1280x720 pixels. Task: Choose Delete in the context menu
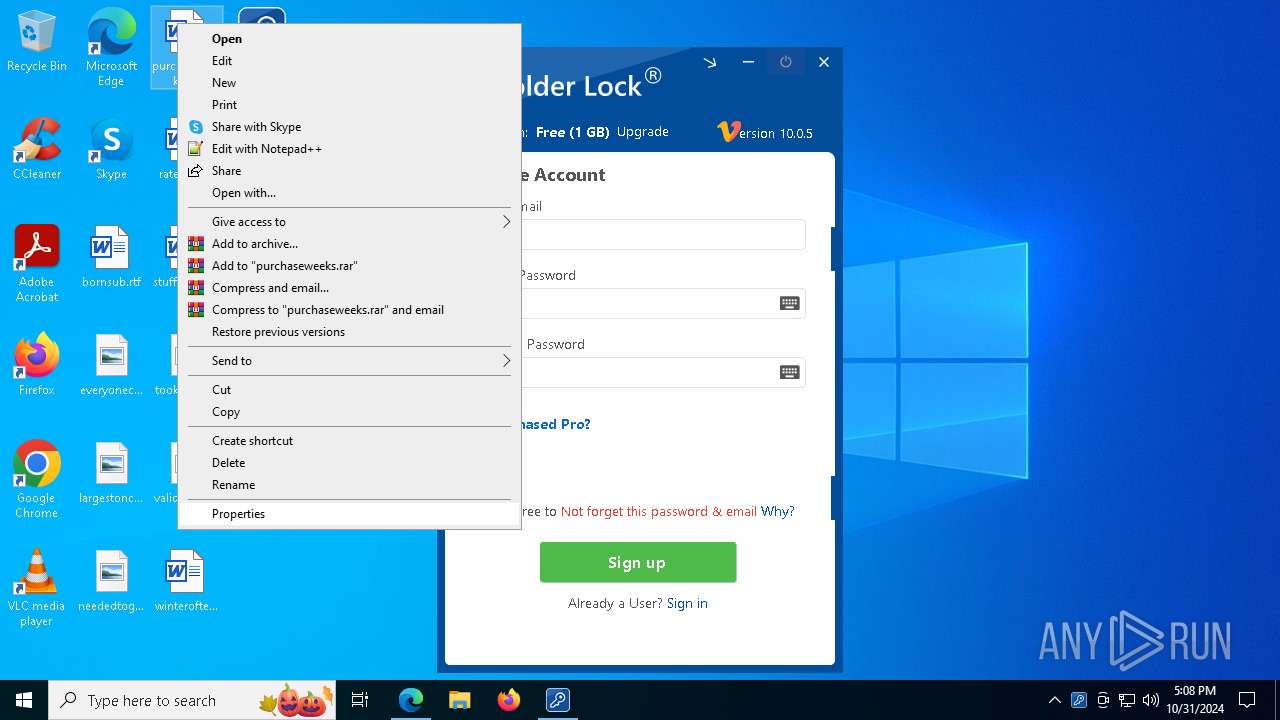[x=349, y=463]
